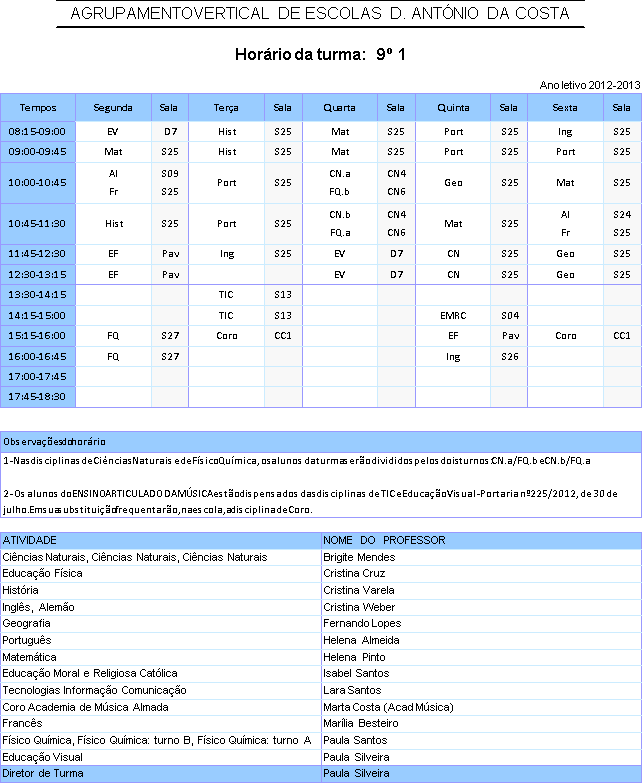Click the 'Quinta' column header

point(453,107)
